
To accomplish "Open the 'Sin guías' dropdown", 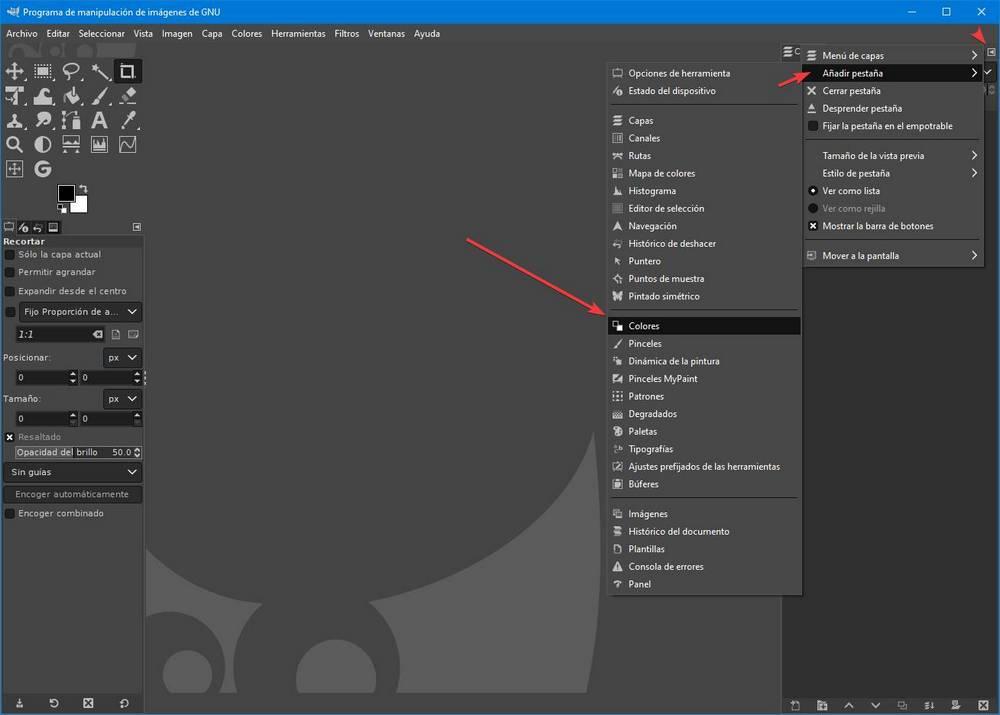I will coord(73,472).
